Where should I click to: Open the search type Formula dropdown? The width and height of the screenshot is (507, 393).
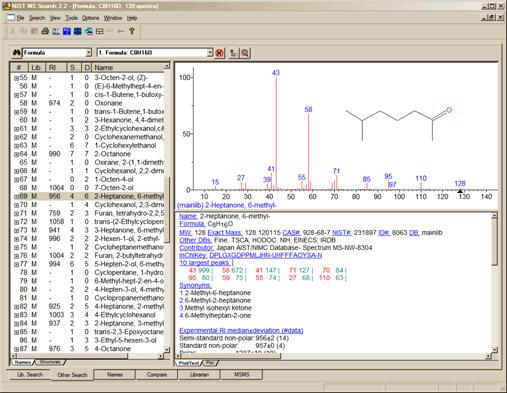click(88, 53)
